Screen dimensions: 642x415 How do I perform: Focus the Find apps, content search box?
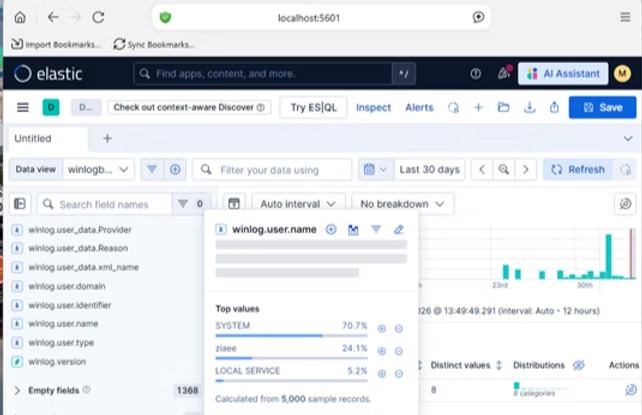pyautogui.click(x=262, y=74)
